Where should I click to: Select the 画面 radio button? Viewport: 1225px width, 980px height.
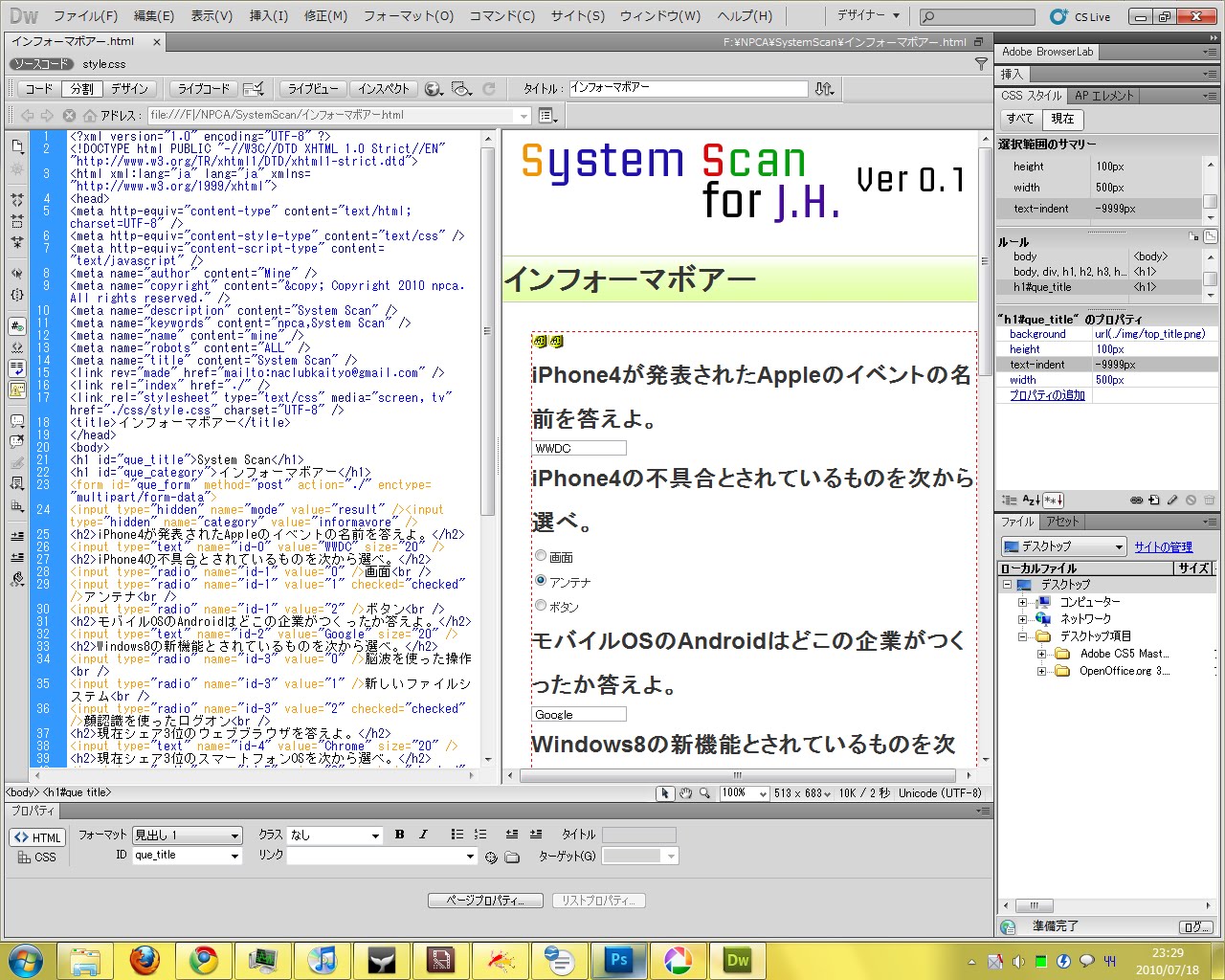pos(541,556)
